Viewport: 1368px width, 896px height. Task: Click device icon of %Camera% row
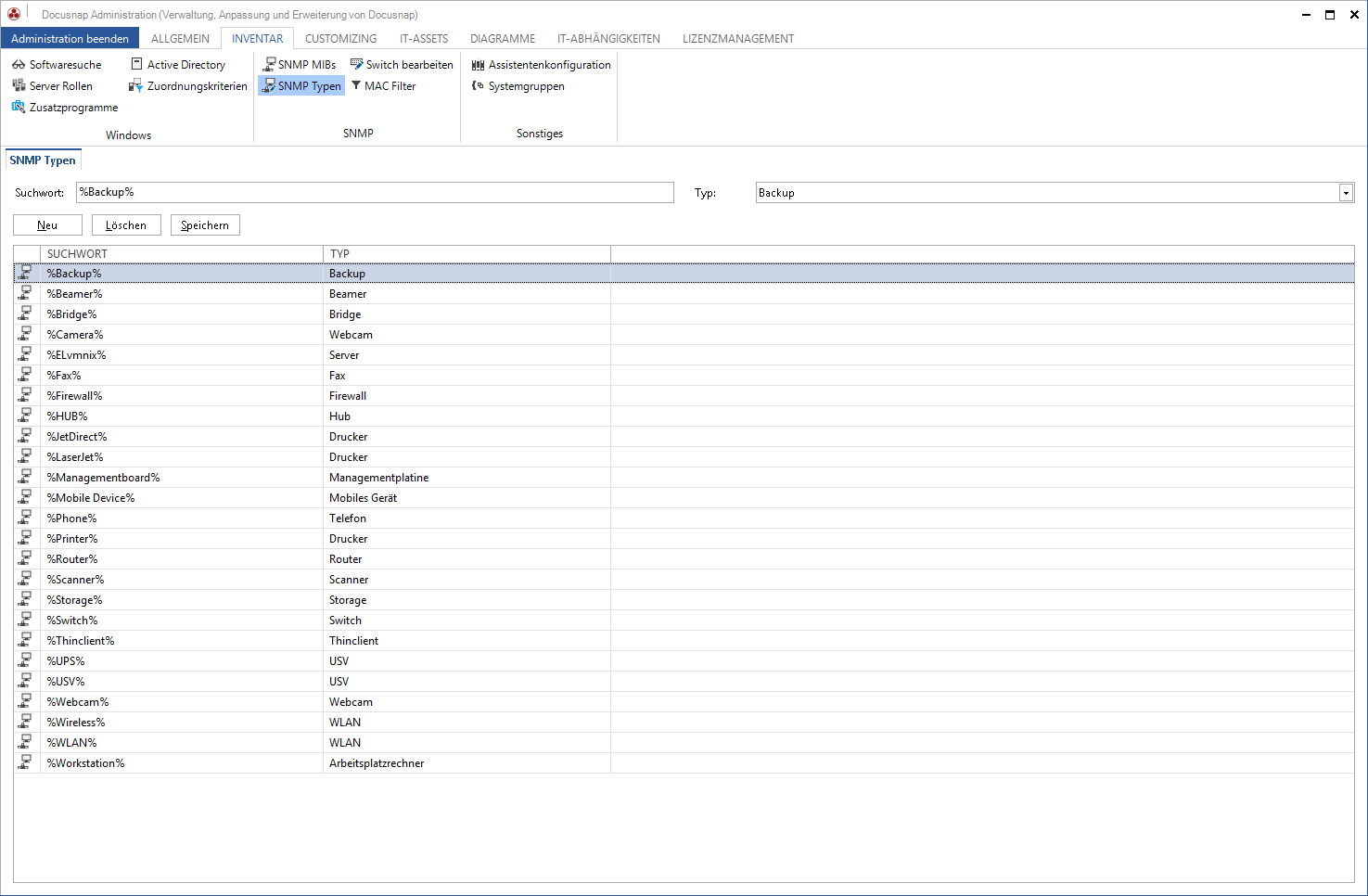[x=25, y=334]
